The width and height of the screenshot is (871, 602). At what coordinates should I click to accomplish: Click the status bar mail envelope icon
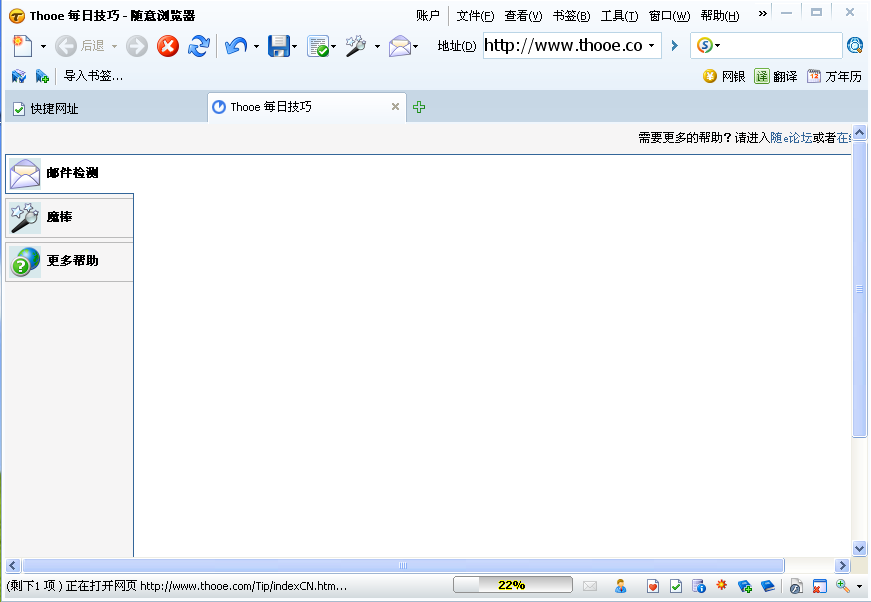(x=590, y=586)
